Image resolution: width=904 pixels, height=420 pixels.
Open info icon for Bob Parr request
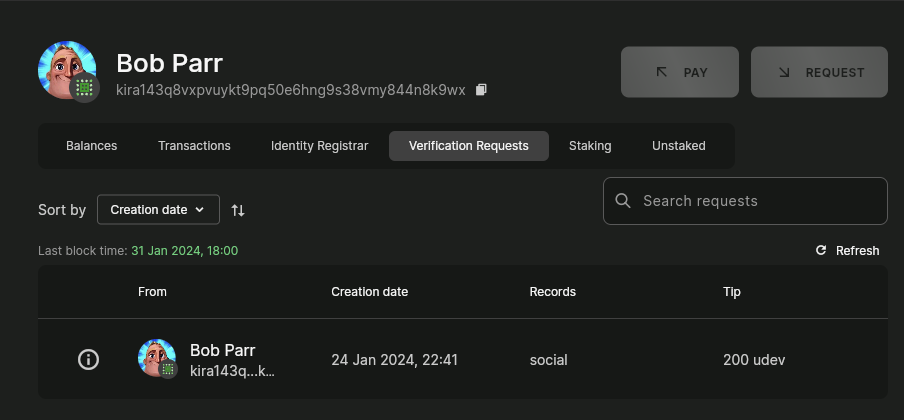(x=88, y=360)
